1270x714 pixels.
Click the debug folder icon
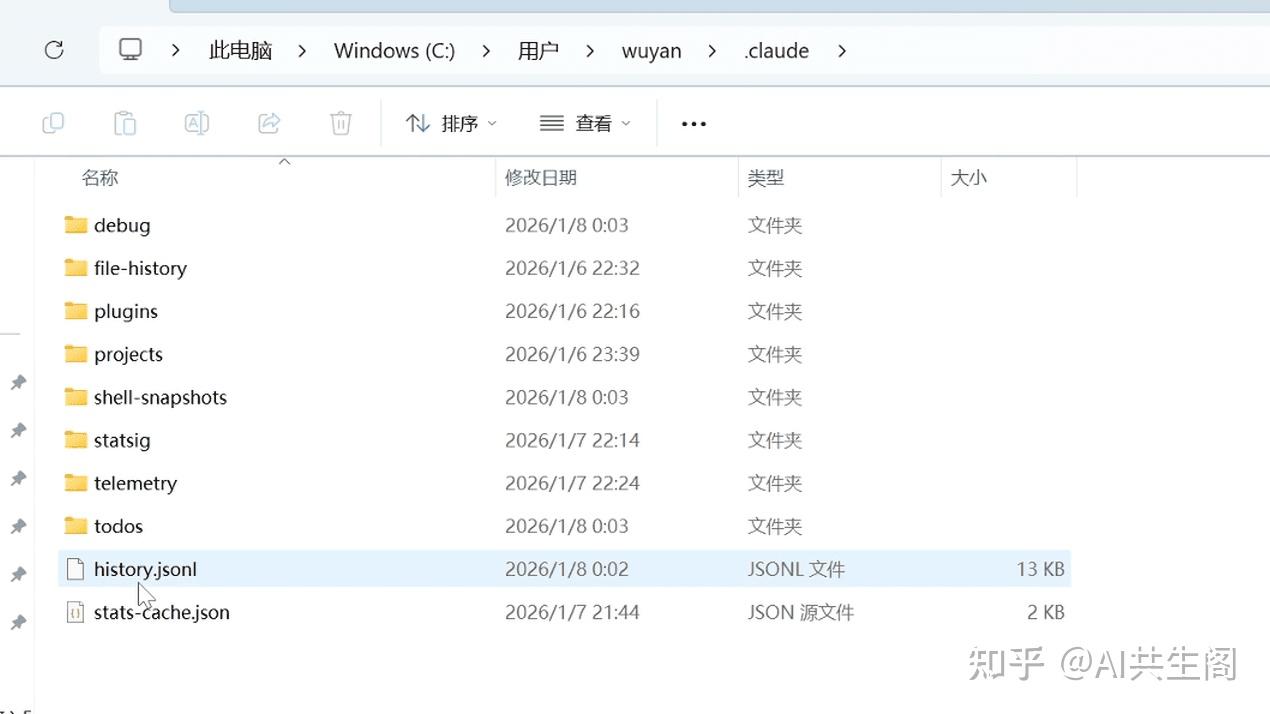(x=77, y=225)
